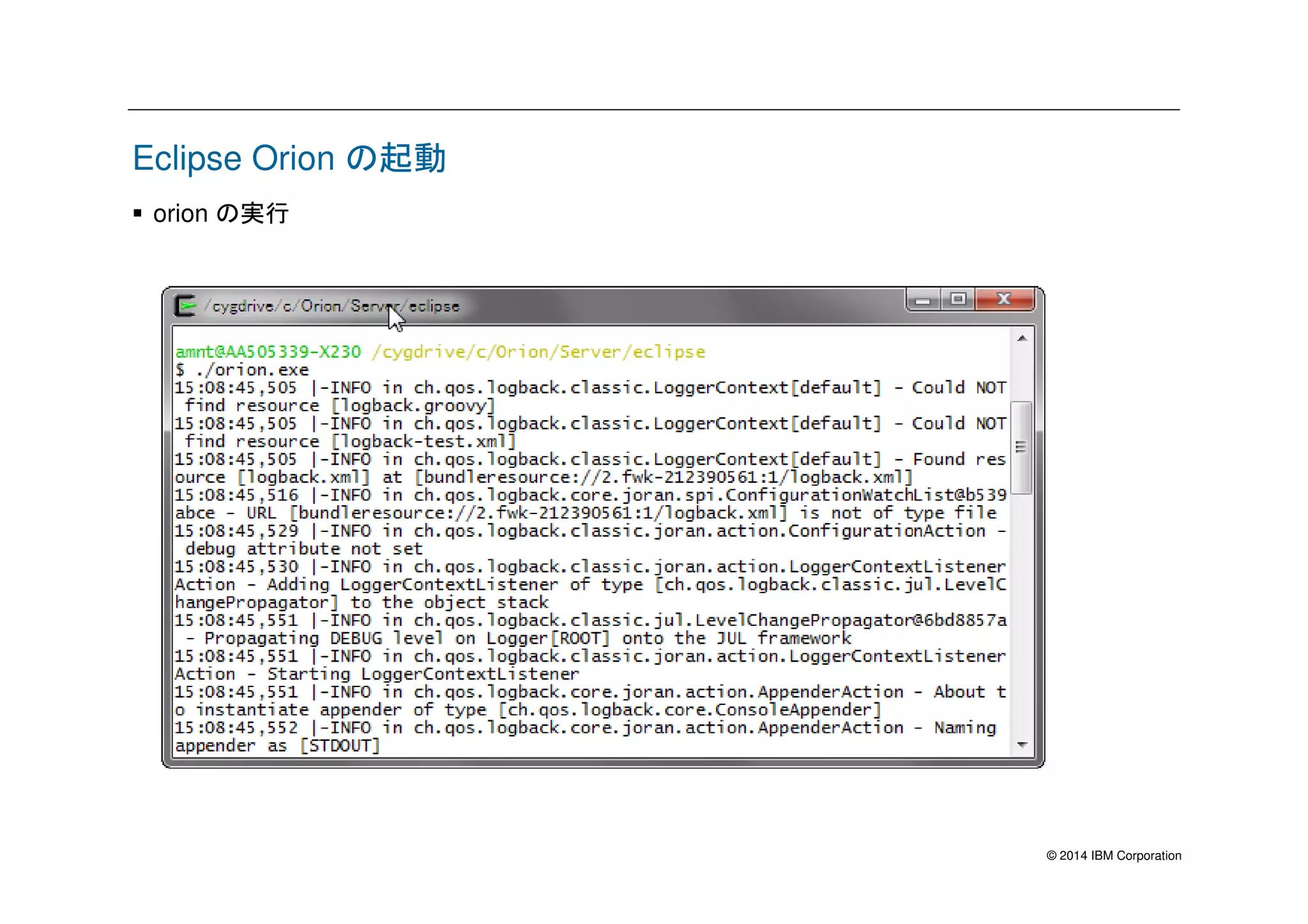Click the text 'hangePropagator] to the object stack'
This screenshot has width=1308, height=924.
tap(361, 603)
